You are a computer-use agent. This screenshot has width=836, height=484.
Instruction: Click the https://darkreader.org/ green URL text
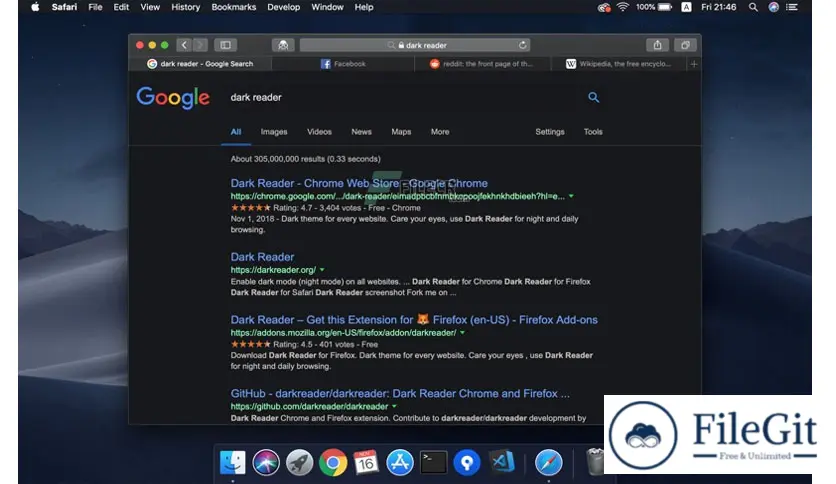273,270
